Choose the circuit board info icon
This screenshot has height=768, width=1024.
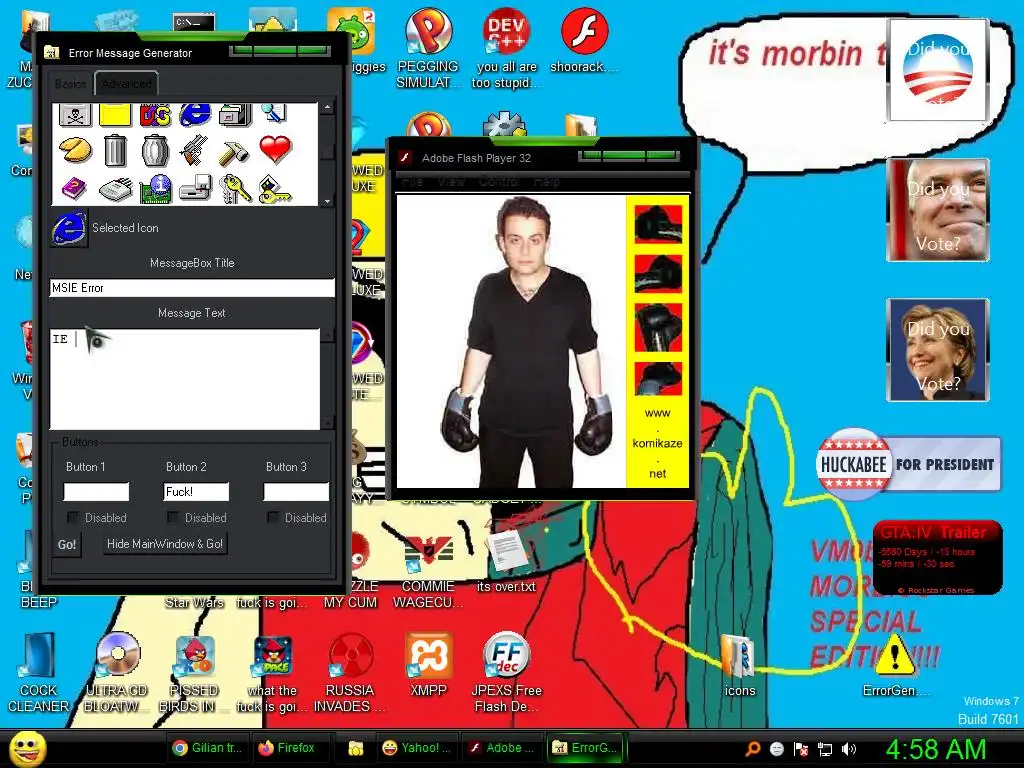click(x=155, y=189)
